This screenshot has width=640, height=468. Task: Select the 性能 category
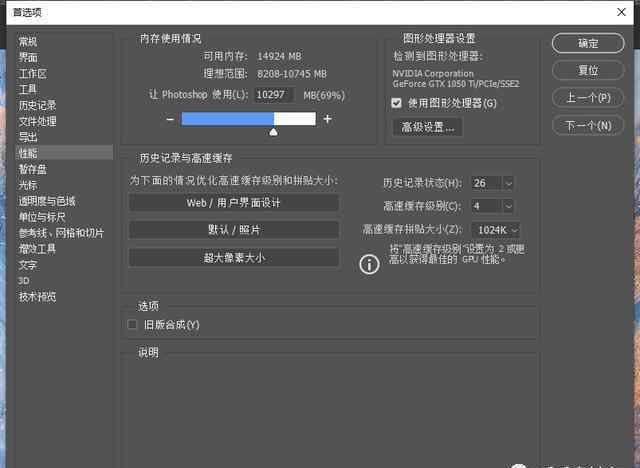tap(64, 153)
